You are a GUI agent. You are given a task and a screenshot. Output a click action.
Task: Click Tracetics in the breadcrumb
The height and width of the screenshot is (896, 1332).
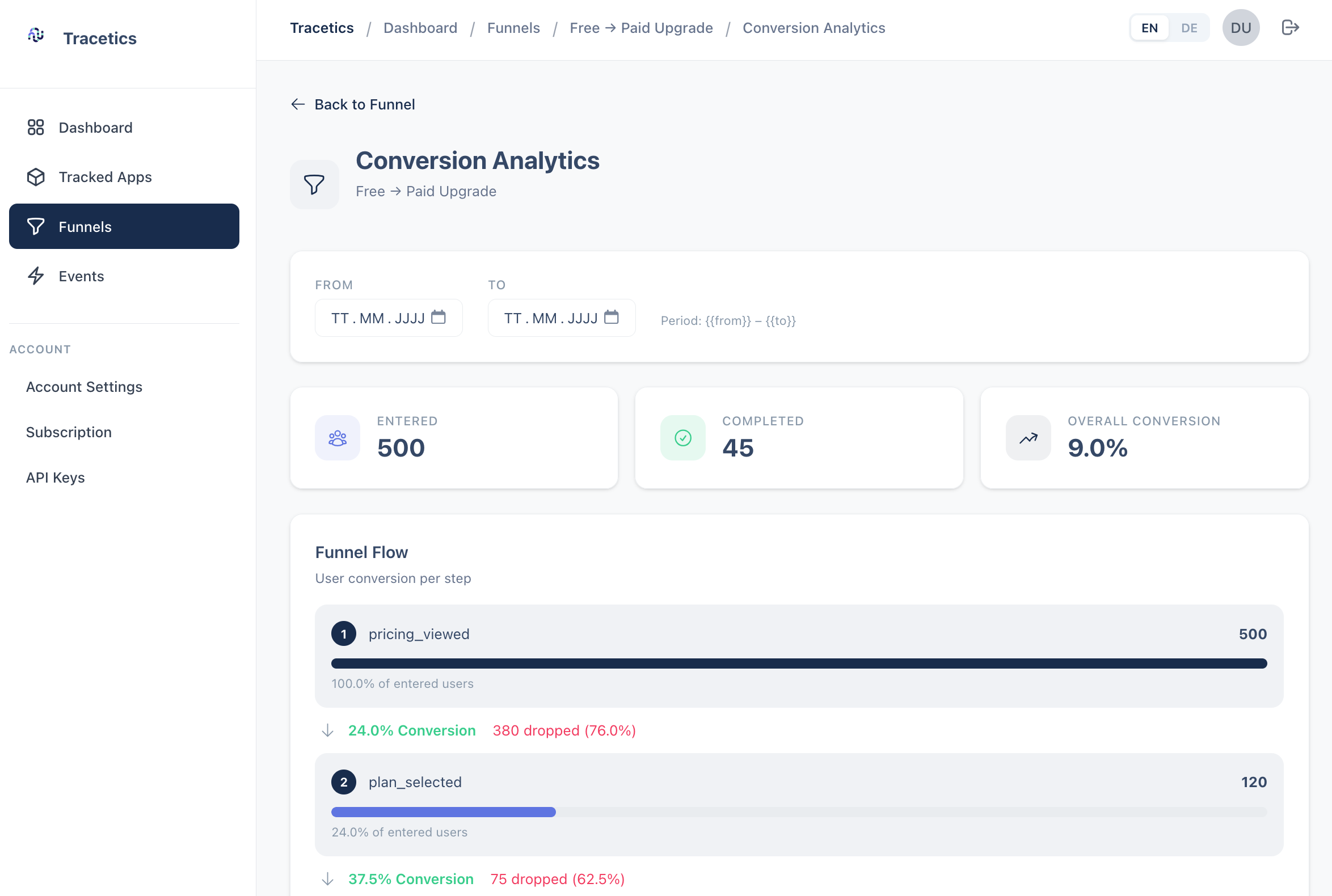[322, 27]
